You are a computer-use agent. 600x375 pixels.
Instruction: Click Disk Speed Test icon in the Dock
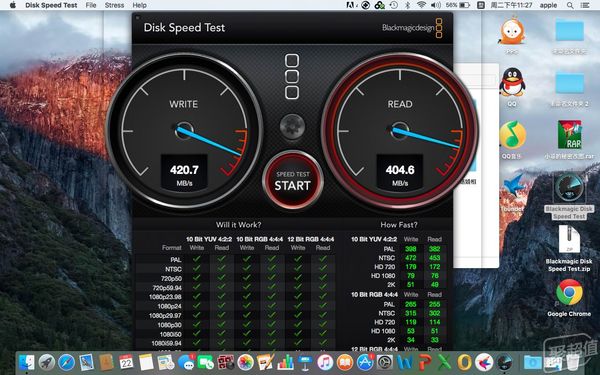[504, 362]
